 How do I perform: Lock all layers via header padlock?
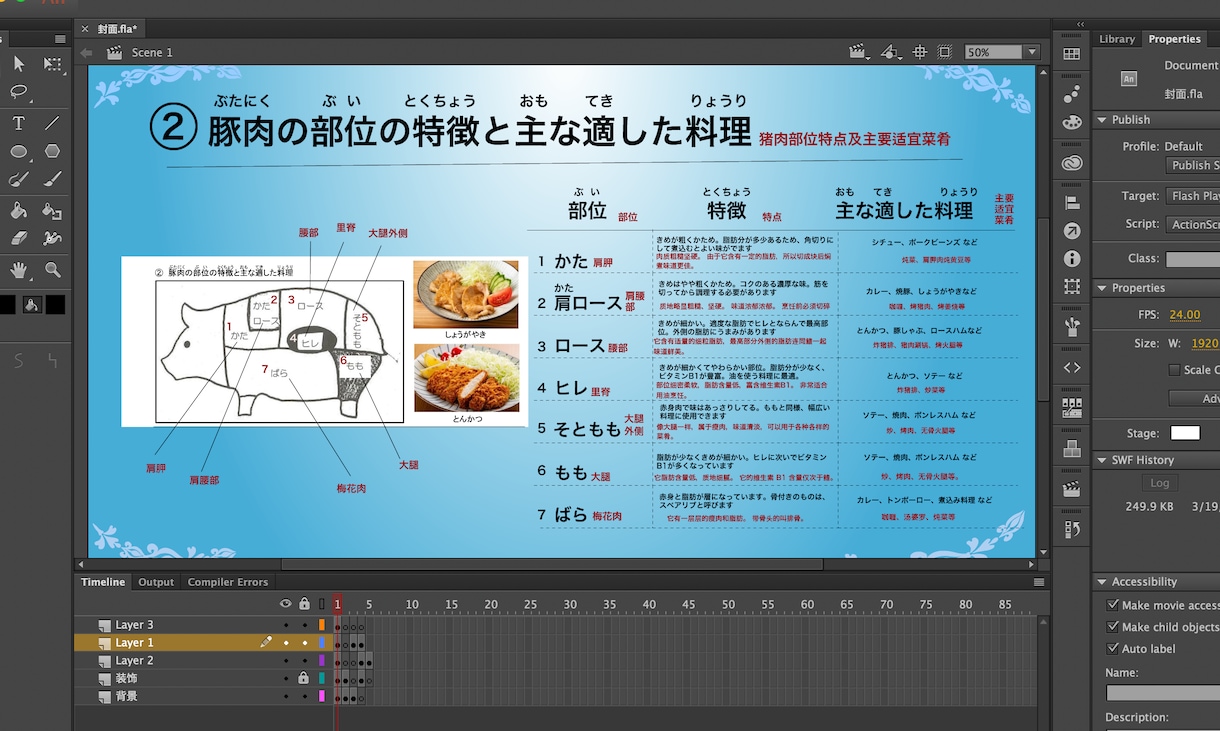click(x=304, y=604)
